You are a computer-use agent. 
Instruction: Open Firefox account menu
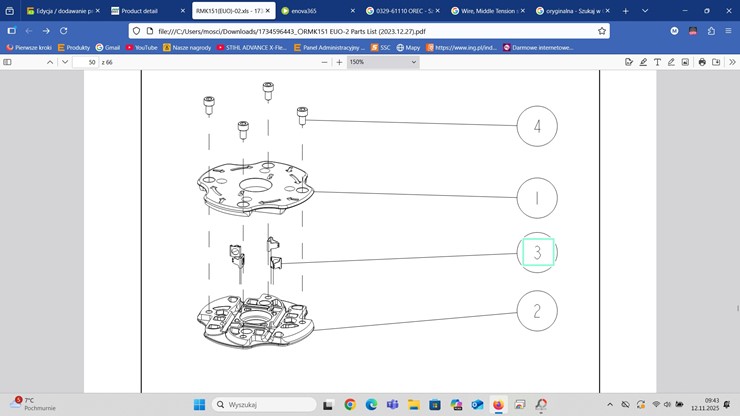click(674, 31)
